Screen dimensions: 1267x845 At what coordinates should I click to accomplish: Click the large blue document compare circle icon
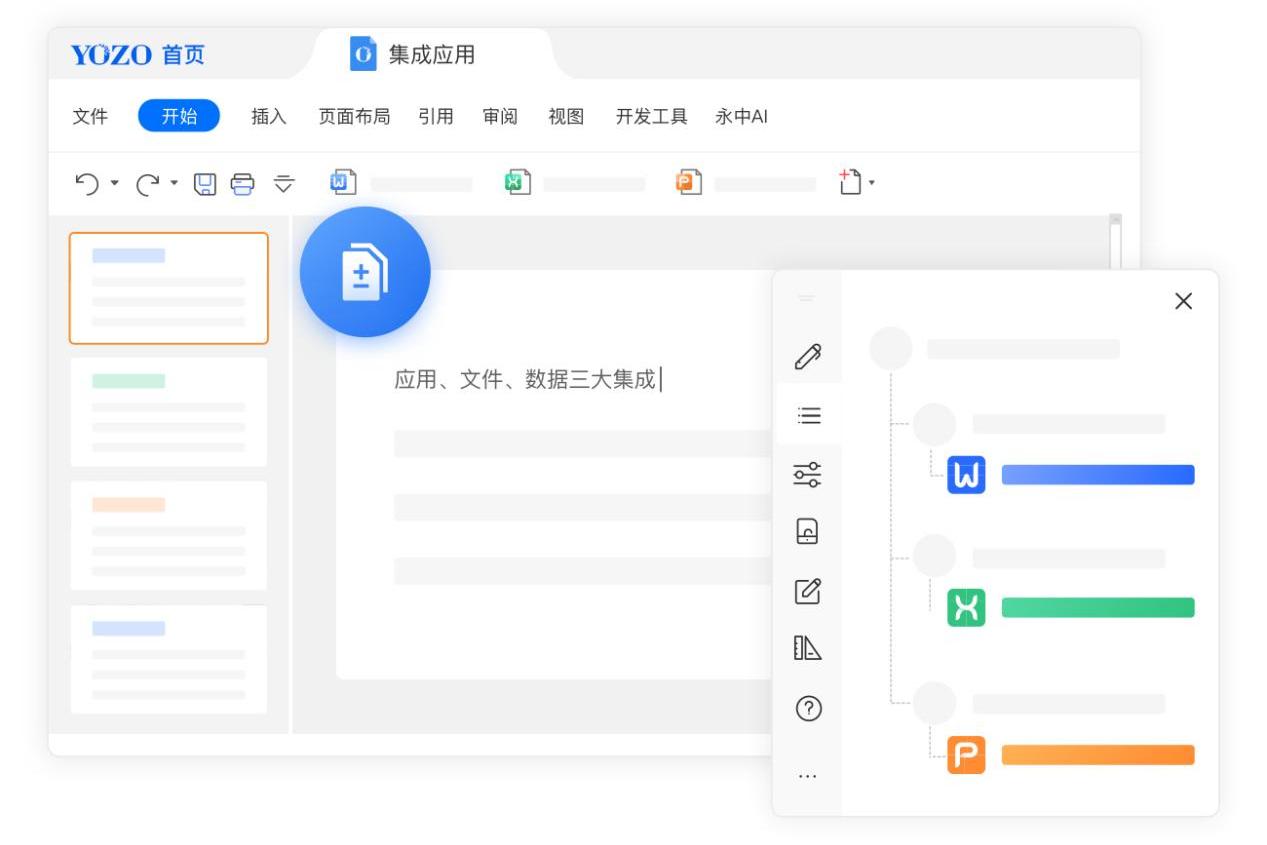[x=365, y=272]
